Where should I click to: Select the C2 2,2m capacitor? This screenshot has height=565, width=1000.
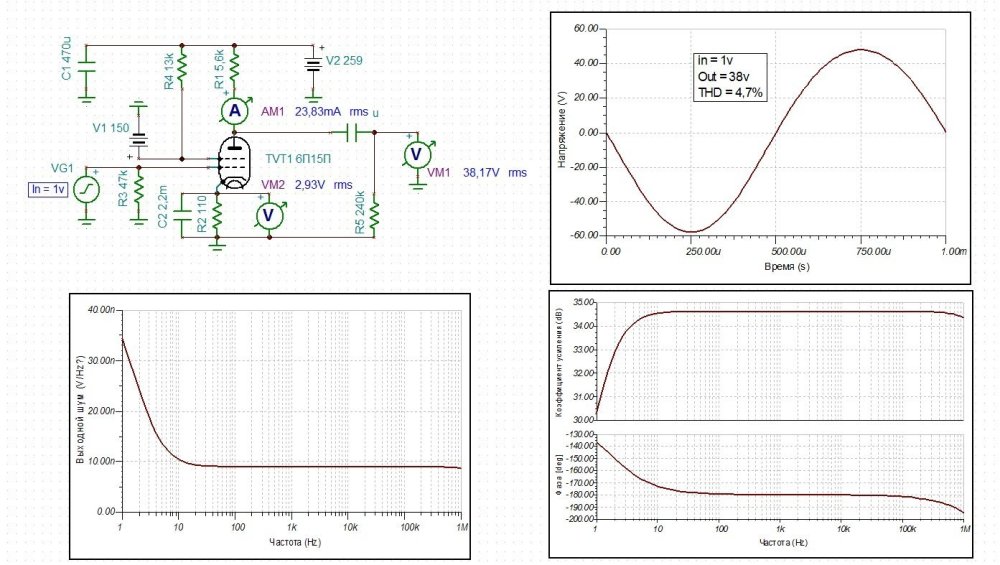click(x=183, y=213)
